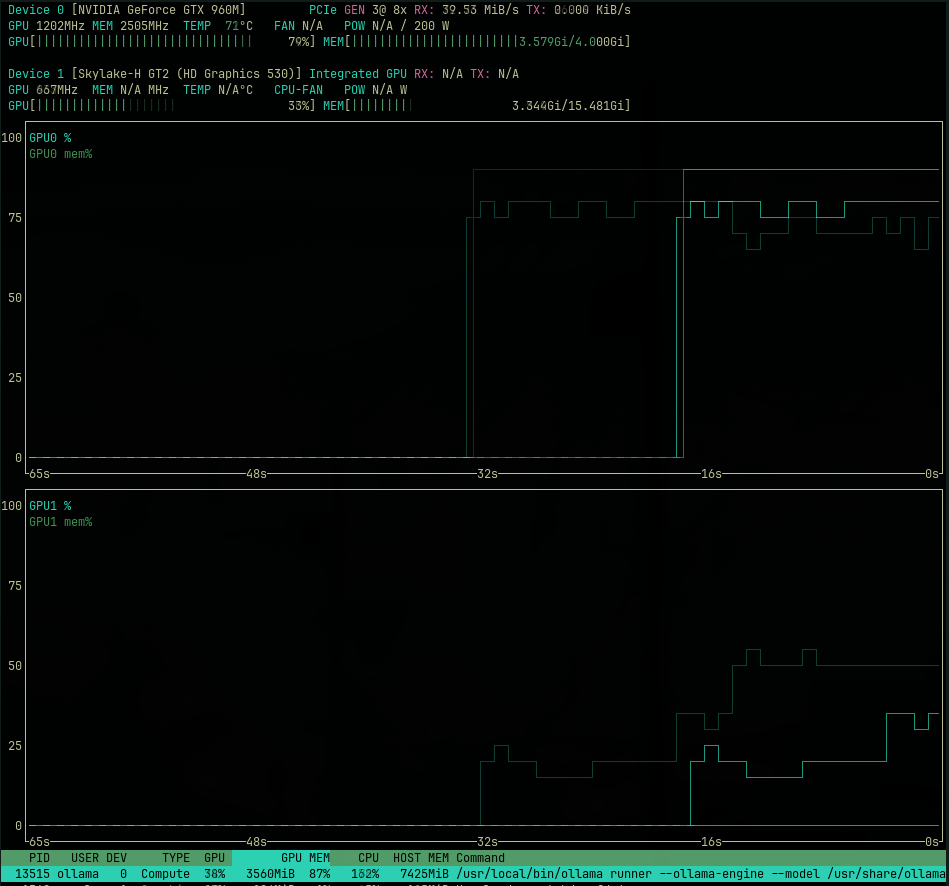Click the Command column header
Screen dimensions: 949x886
[x=480, y=858]
